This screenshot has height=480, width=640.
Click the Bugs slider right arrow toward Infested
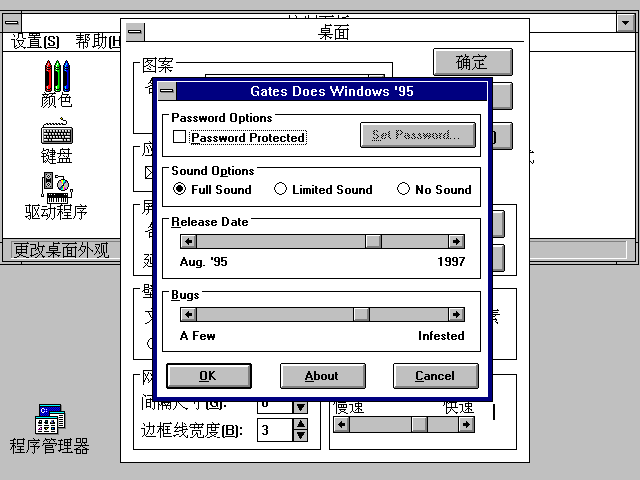click(456, 315)
